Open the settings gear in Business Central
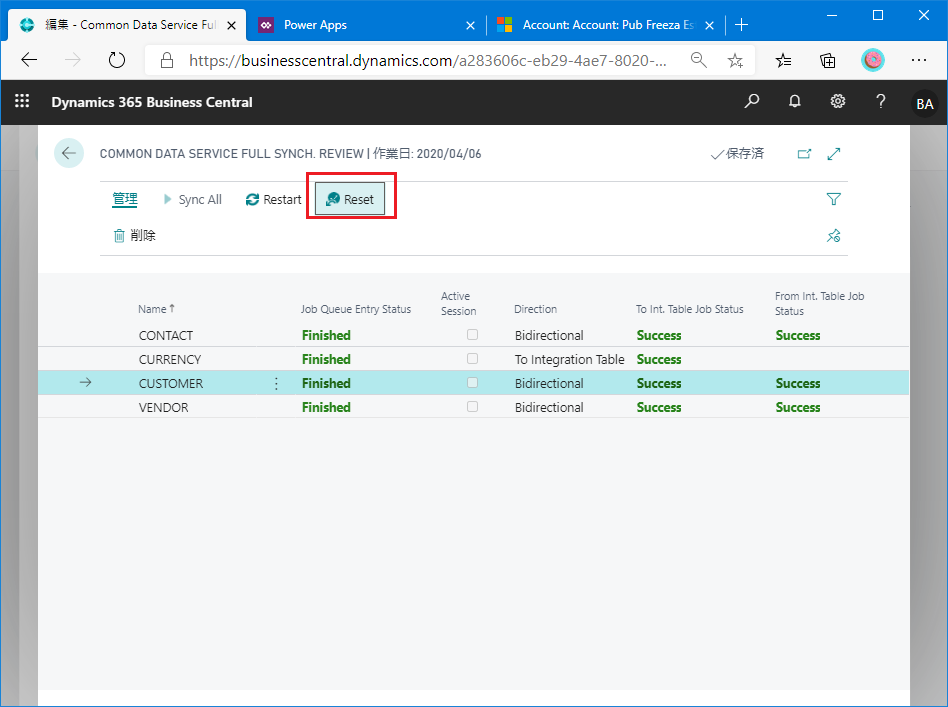The width and height of the screenshot is (948, 707). coord(838,102)
